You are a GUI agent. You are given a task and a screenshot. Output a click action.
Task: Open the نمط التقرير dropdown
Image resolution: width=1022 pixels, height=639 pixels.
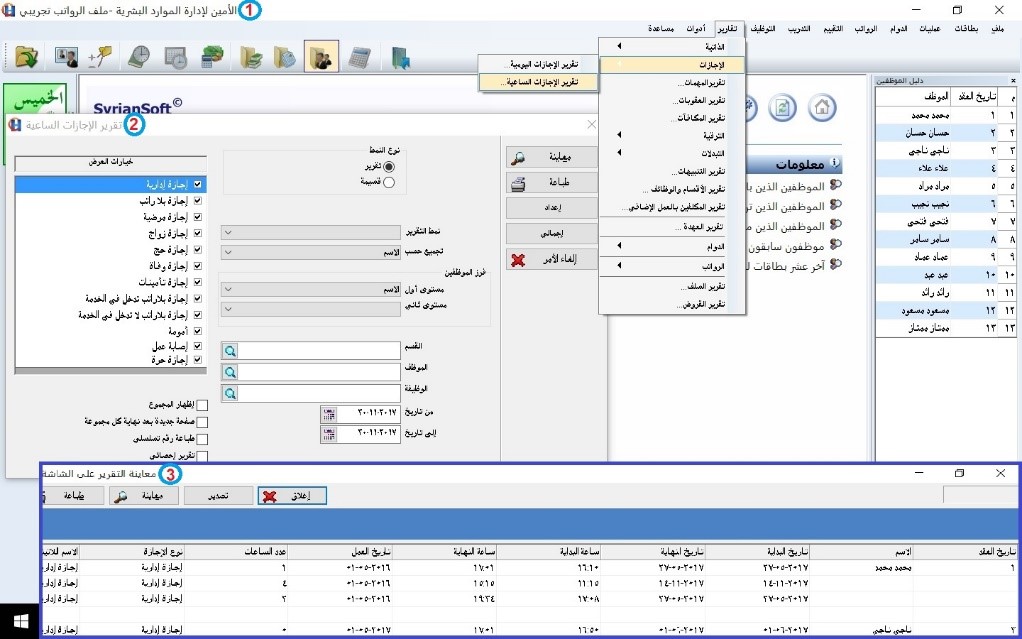tap(311, 233)
